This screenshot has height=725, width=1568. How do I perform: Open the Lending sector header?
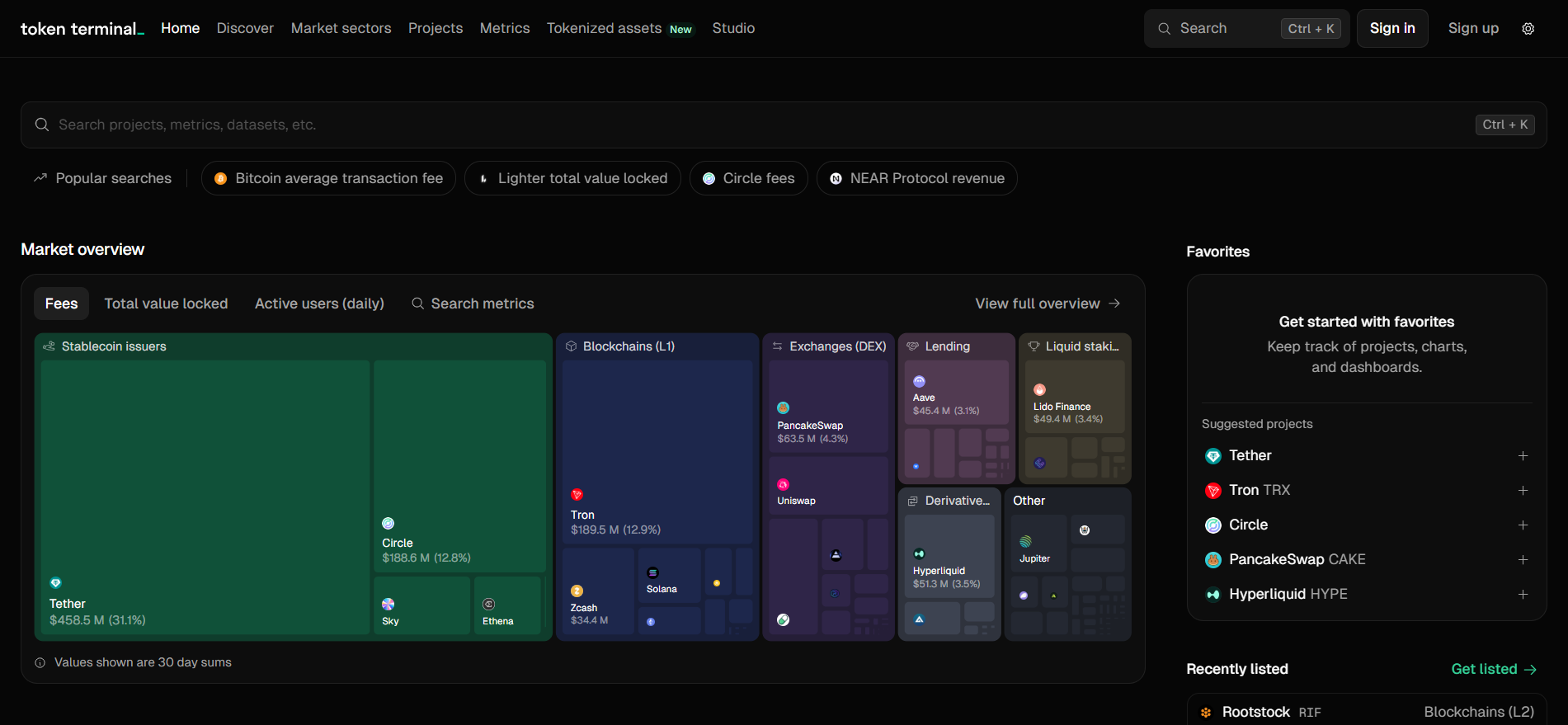click(939, 346)
